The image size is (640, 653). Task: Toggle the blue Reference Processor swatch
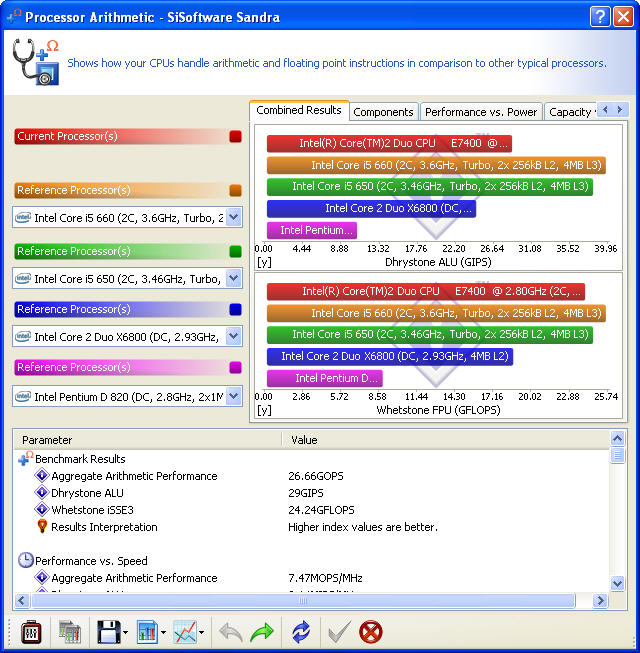tap(235, 309)
